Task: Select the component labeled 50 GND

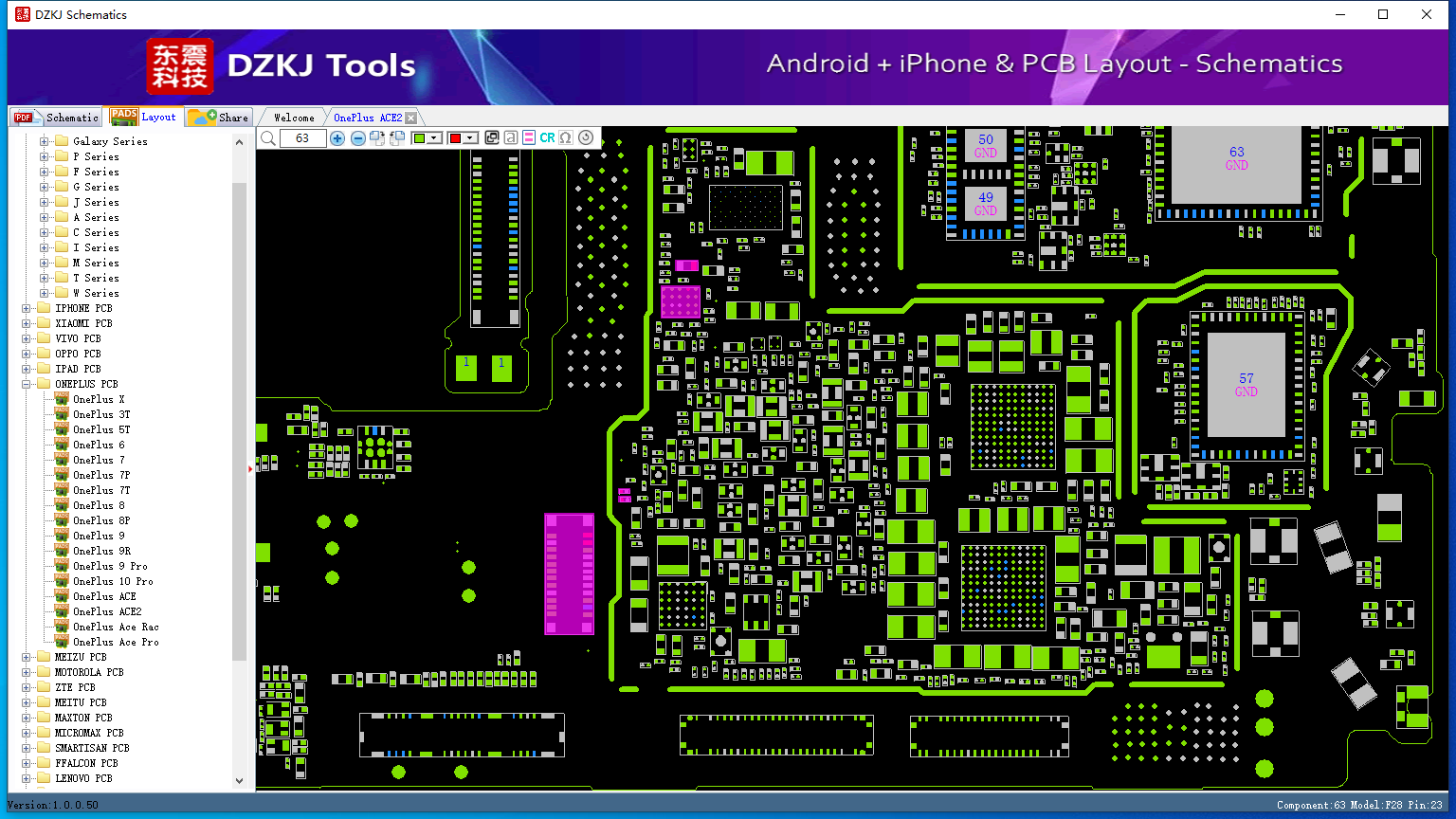Action: coord(986,145)
